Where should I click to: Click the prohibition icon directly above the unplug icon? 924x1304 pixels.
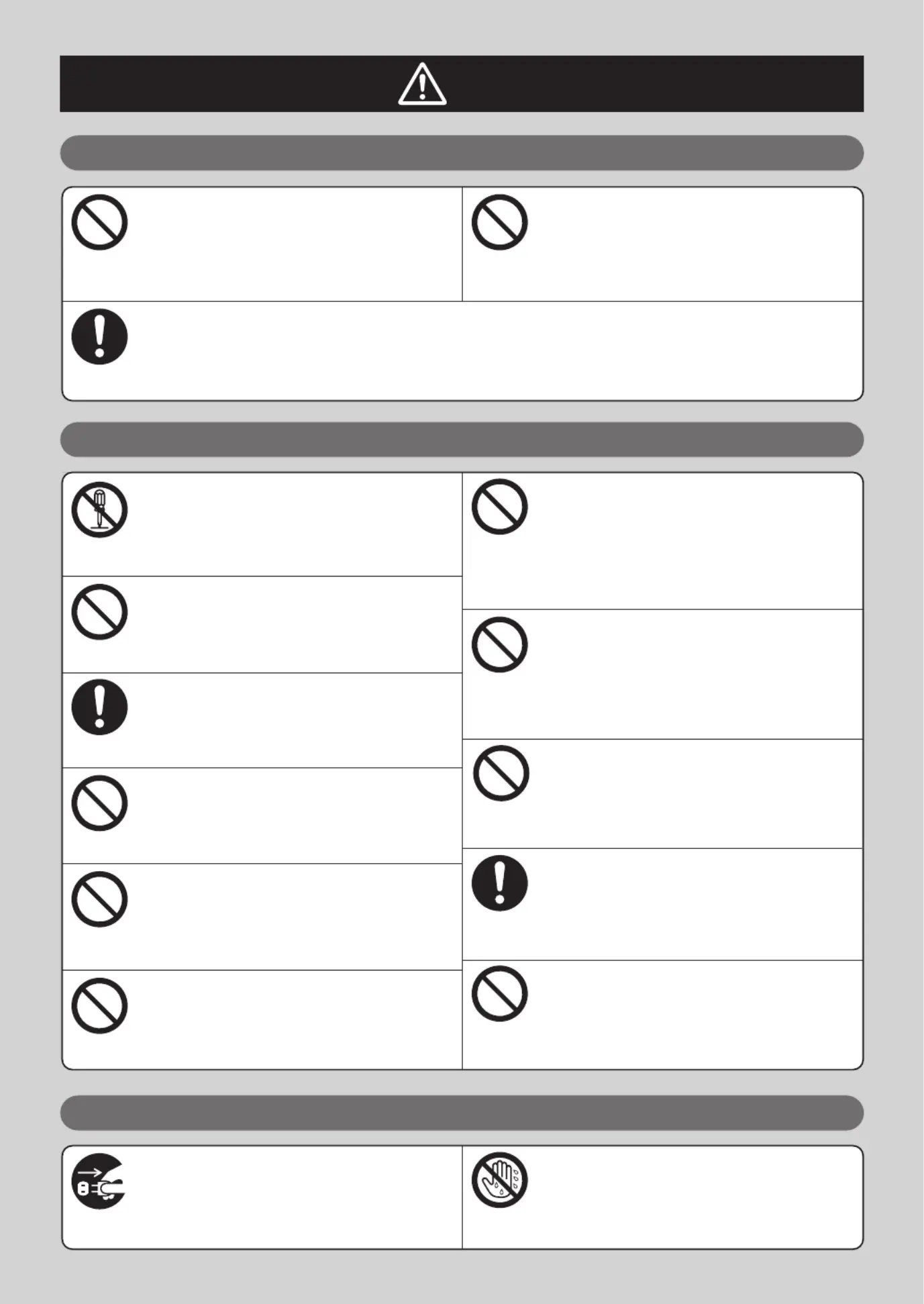99,1006
